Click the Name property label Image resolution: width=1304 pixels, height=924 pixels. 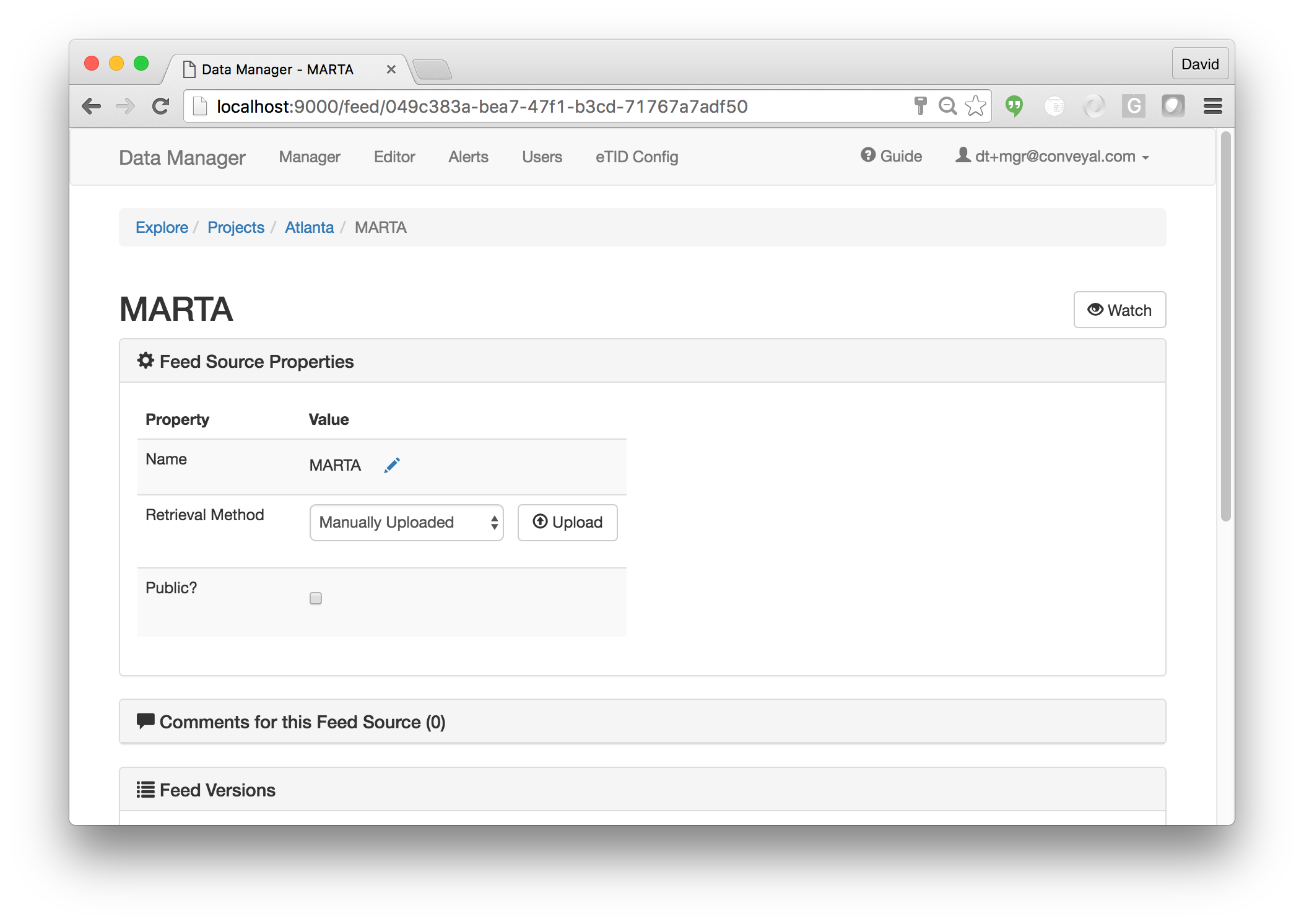click(x=166, y=459)
